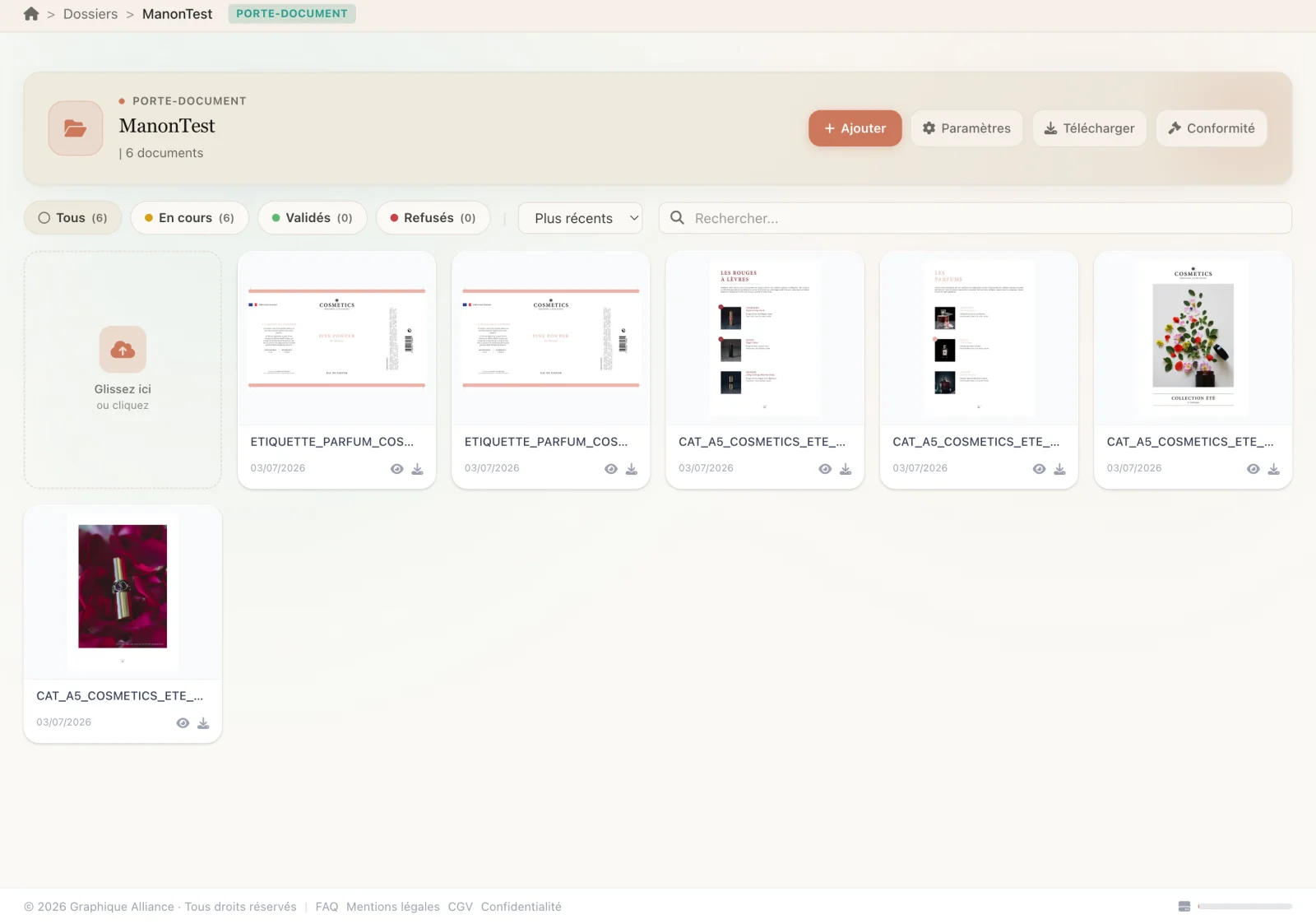Download the lipstick cover CAT_A5 document
The image size is (1316, 924).
[203, 723]
